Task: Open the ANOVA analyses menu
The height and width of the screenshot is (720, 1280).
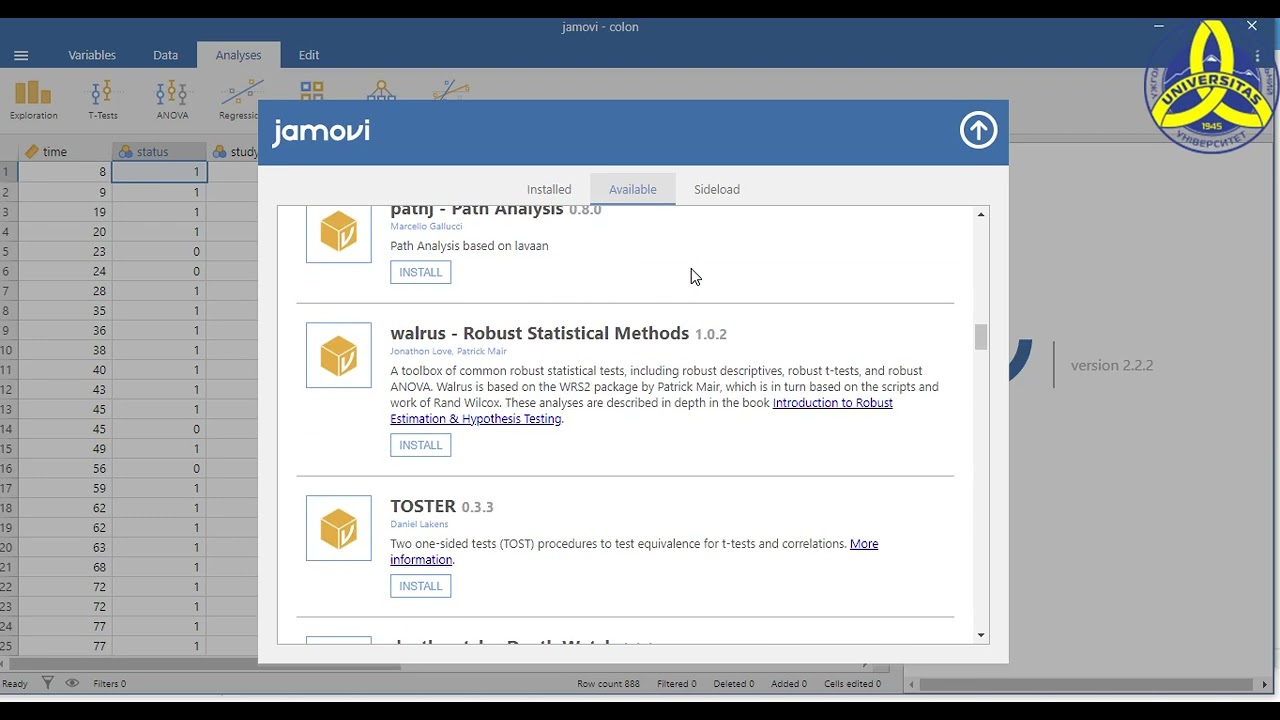Action: tap(172, 100)
